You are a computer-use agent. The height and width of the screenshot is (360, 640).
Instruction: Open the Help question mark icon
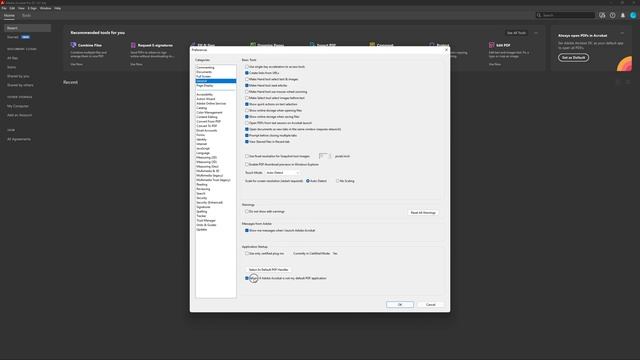[613, 15]
